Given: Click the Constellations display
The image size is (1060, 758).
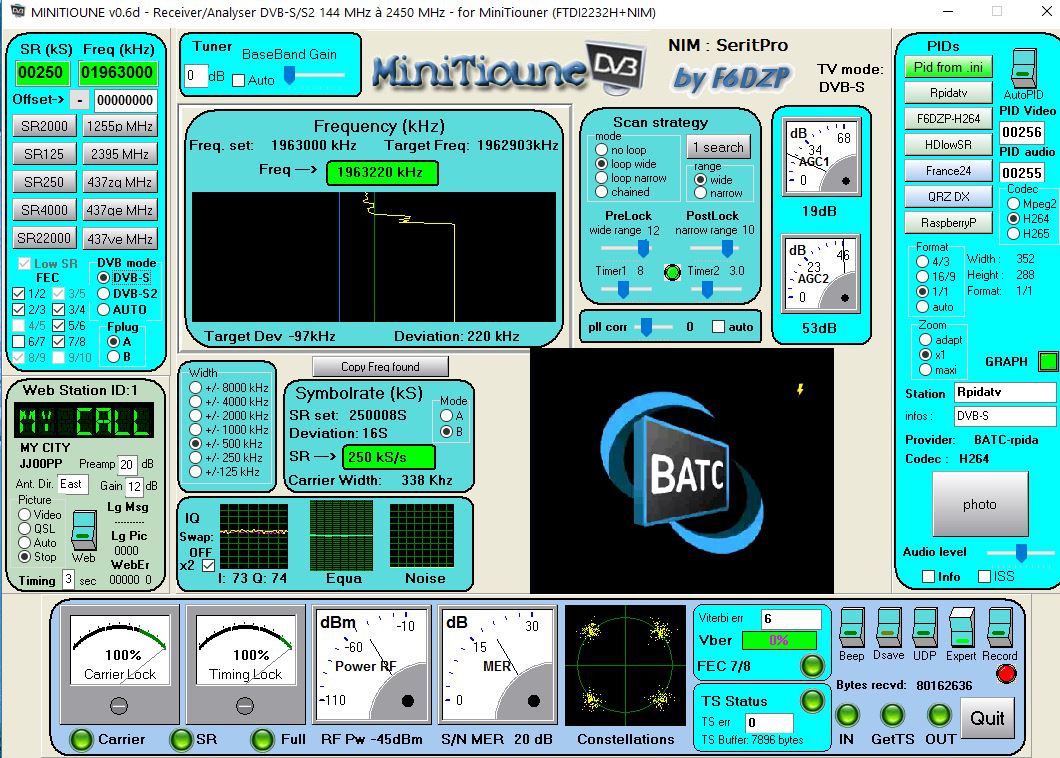Looking at the screenshot, I should [625, 666].
